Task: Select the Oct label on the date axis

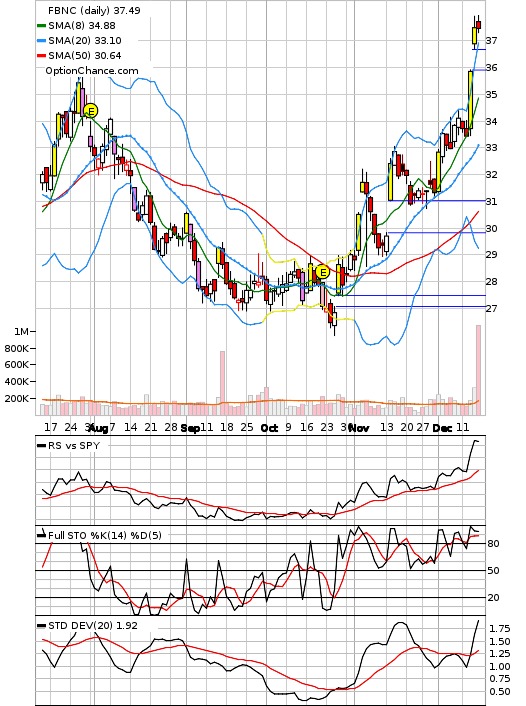Action: 269,428
